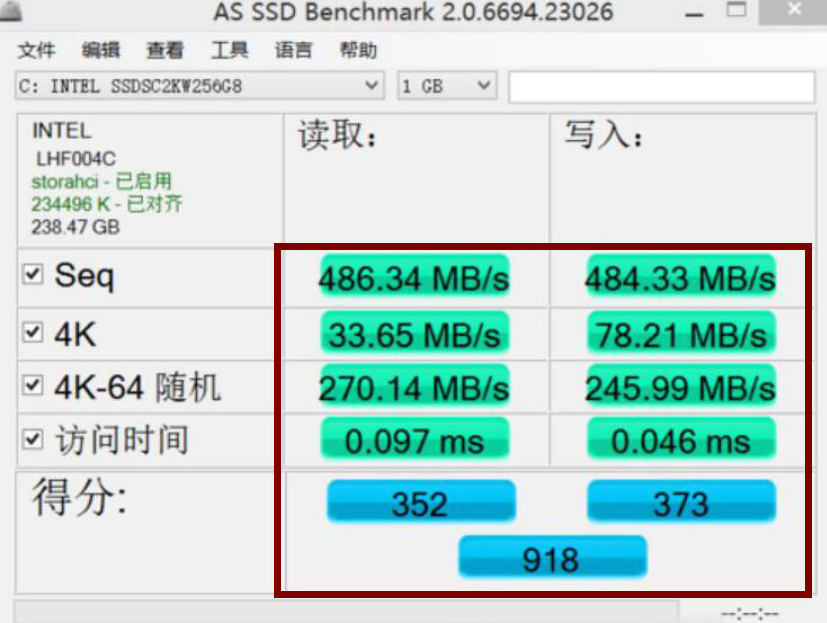827x623 pixels.
Task: Click the total score badge showing 918
Action: click(x=553, y=557)
